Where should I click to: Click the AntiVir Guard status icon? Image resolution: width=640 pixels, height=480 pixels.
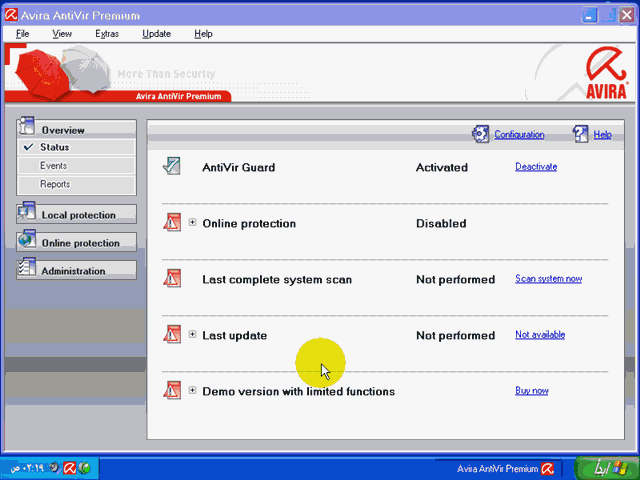pos(171,167)
